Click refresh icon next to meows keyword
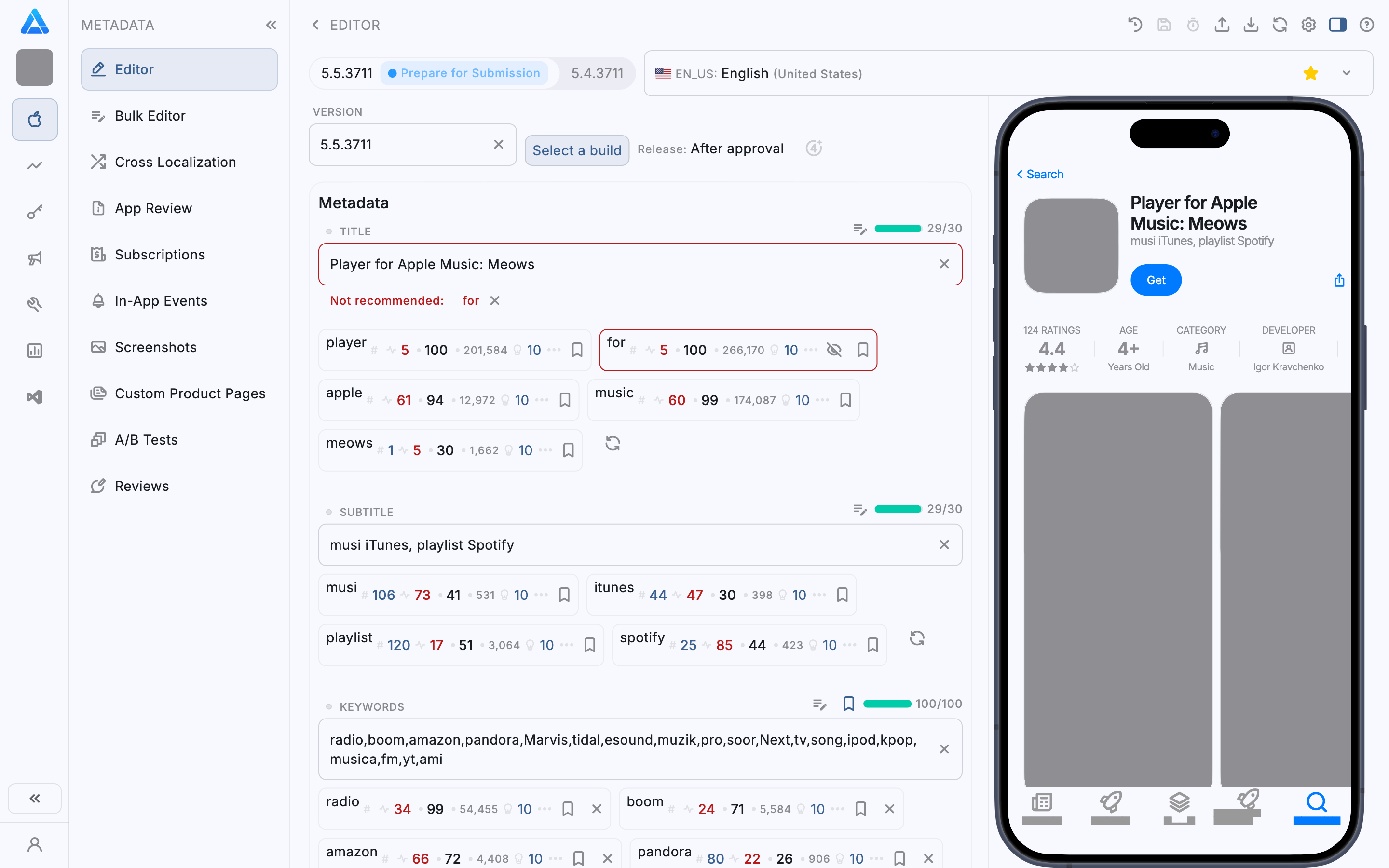The image size is (1389, 868). 613,443
